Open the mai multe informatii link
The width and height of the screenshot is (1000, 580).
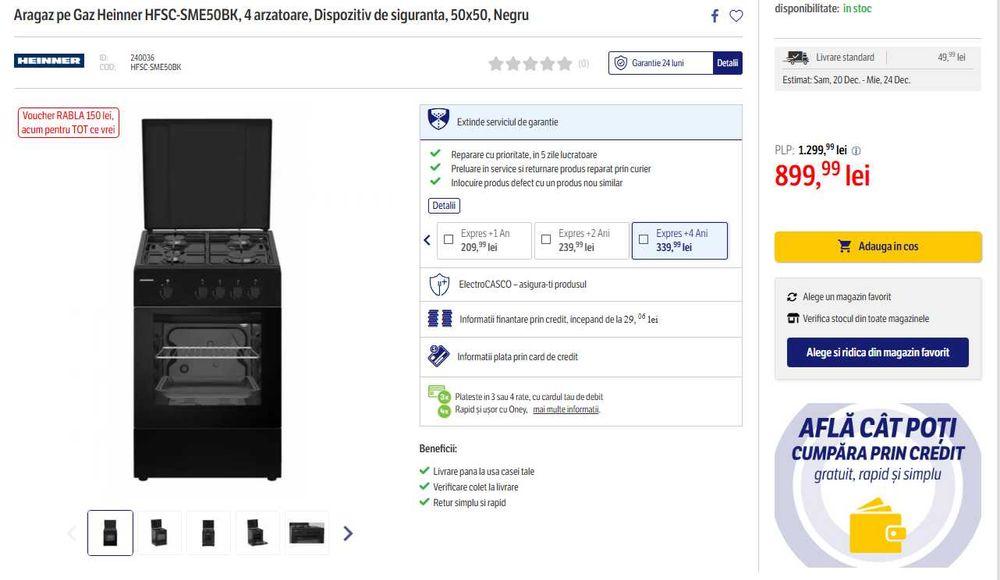click(566, 410)
